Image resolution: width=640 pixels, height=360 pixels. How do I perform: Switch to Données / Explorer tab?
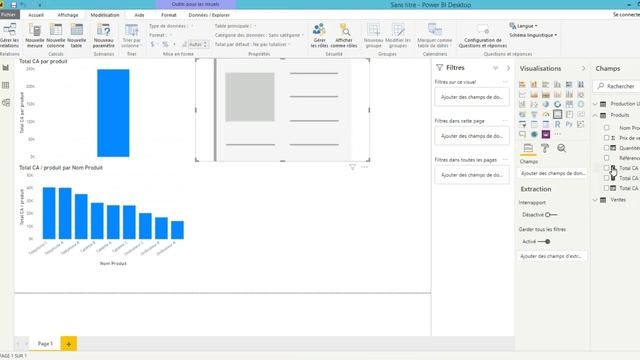pyautogui.click(x=209, y=15)
